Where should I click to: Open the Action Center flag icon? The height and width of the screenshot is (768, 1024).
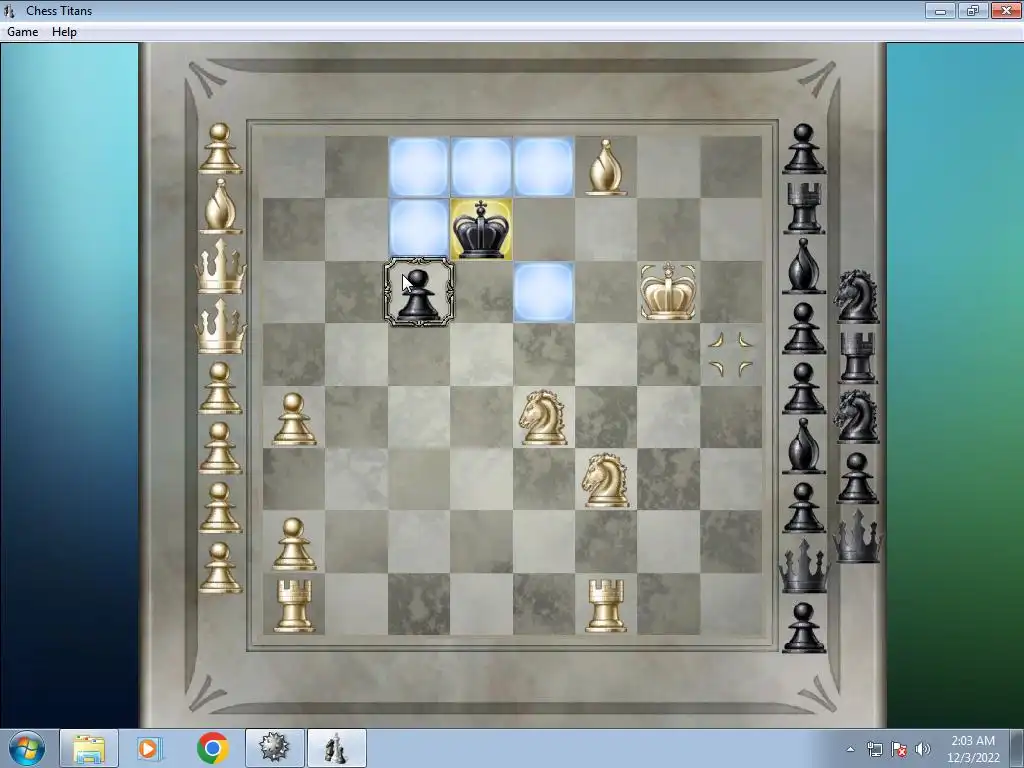point(899,749)
